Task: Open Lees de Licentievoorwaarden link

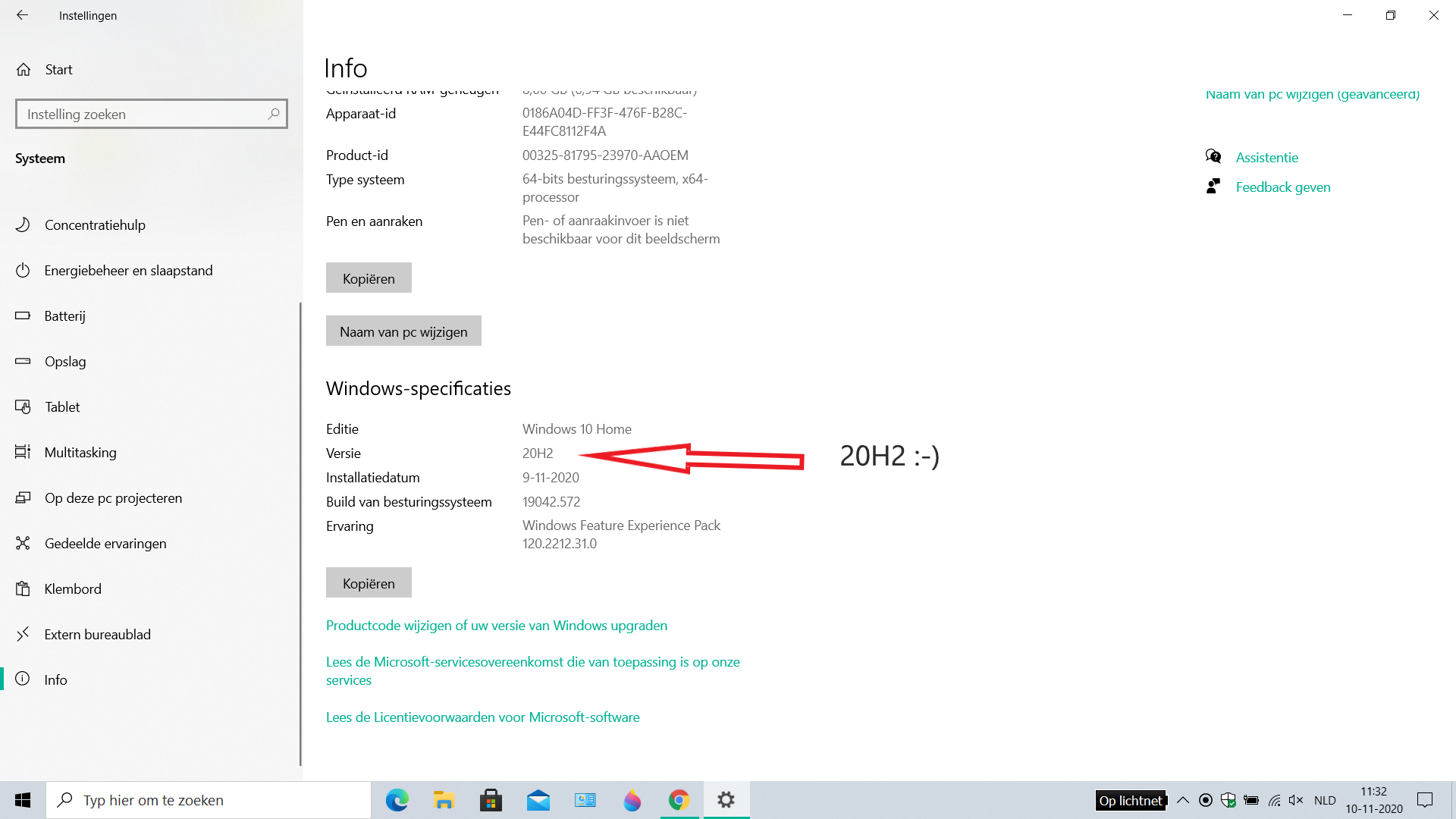Action: pyautogui.click(x=482, y=717)
